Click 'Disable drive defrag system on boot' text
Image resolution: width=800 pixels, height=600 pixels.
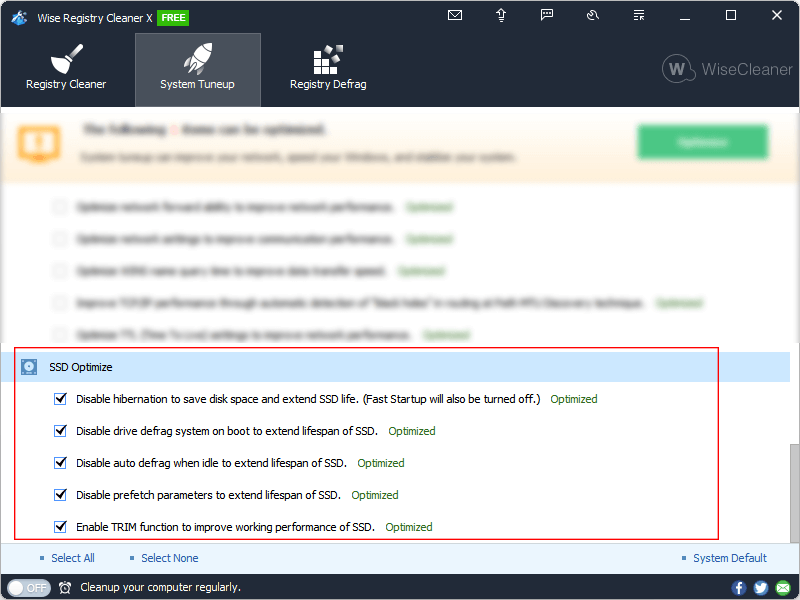227,431
